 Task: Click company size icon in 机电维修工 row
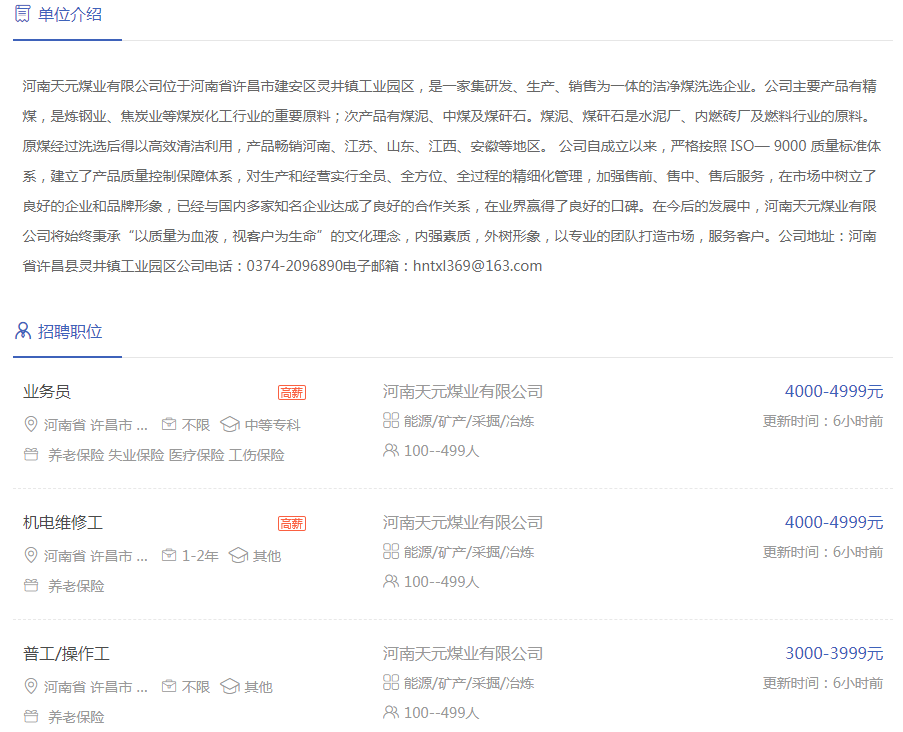coord(390,581)
